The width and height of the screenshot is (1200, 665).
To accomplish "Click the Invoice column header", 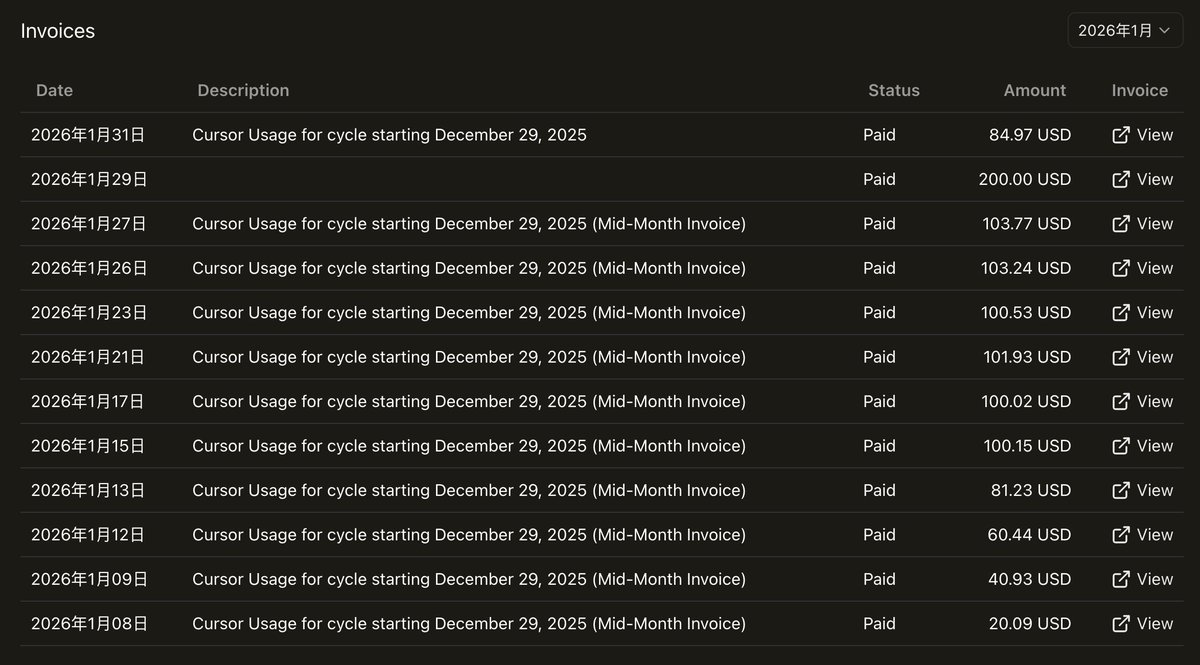I will (x=1140, y=90).
